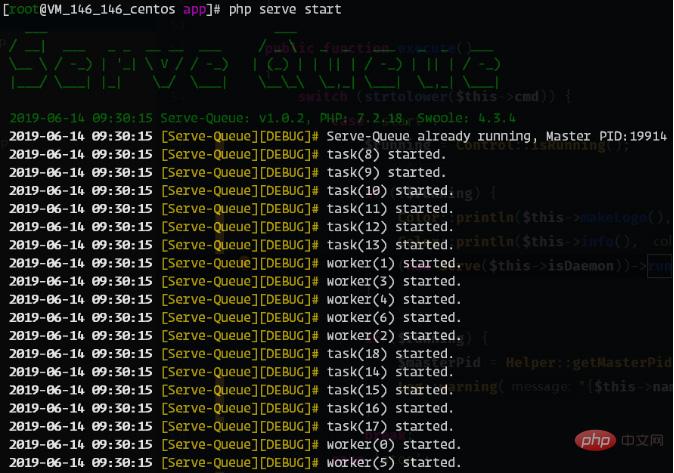674x473 pixels.
Task: Select the log line 'worker(1) started.'
Action: [236, 263]
